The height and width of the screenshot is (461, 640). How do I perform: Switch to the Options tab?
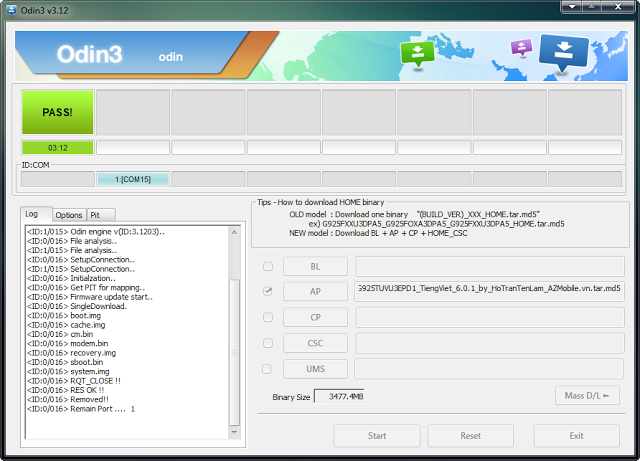pos(69,215)
